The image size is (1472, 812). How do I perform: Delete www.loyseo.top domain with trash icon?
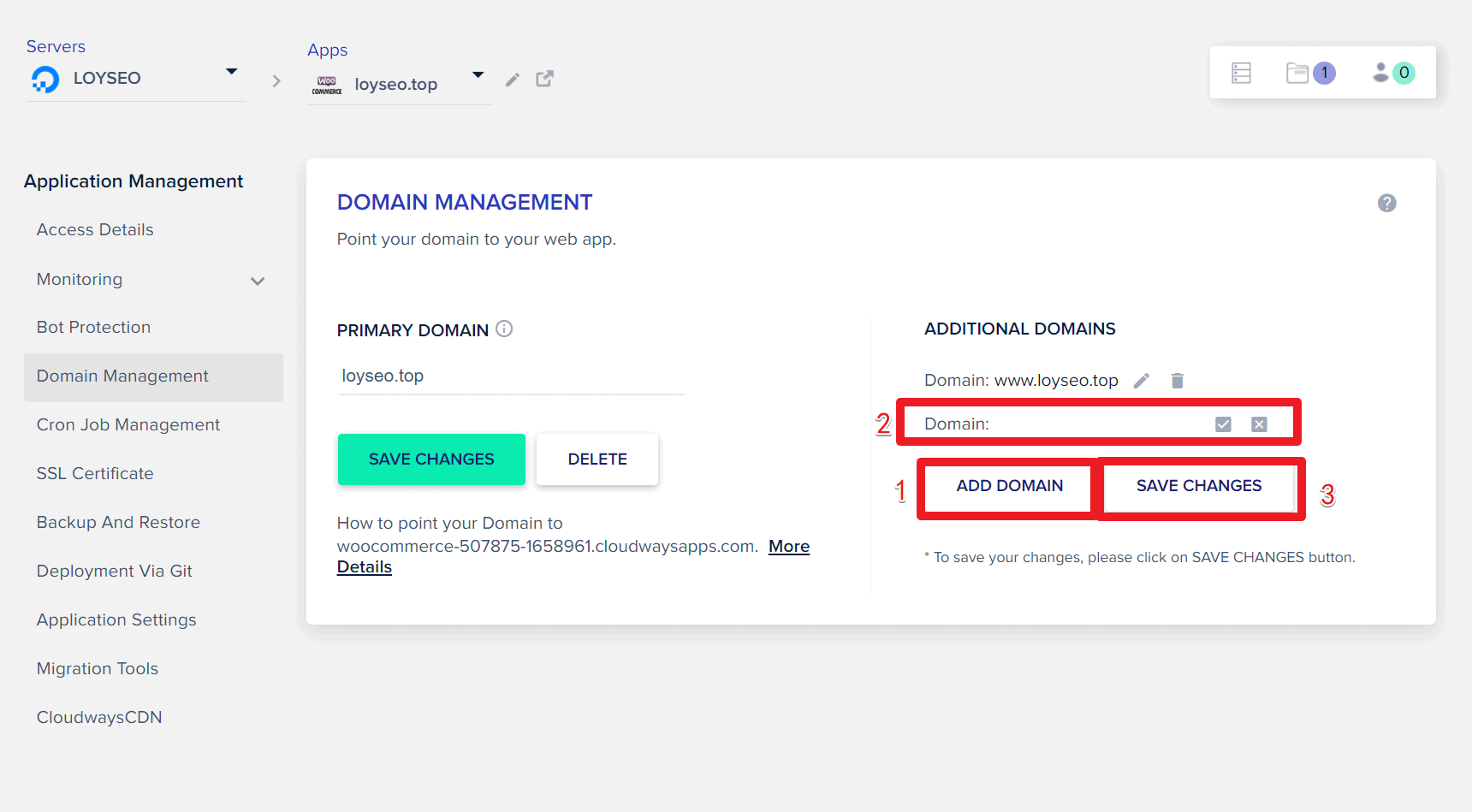pyautogui.click(x=1178, y=381)
